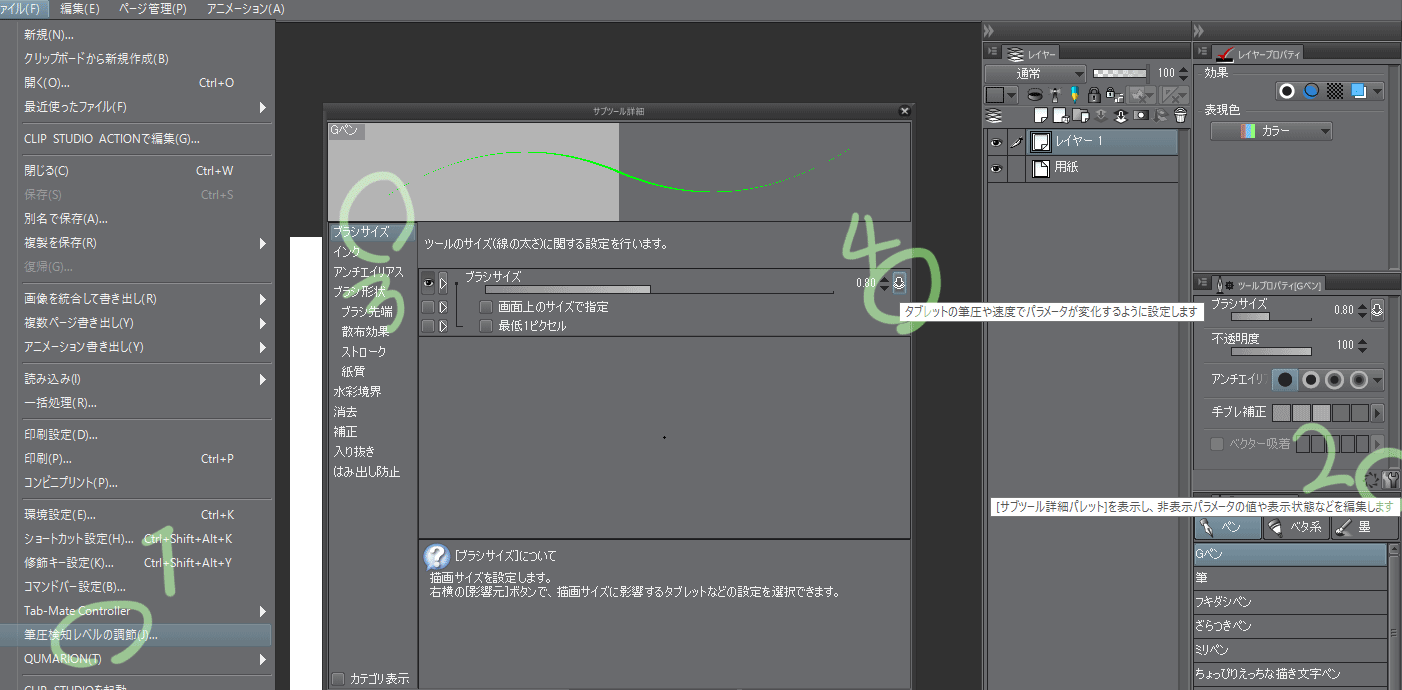Image resolution: width=1402 pixels, height=690 pixels.
Task: Open the Tool Property palette menu icon
Action: tap(1202, 283)
